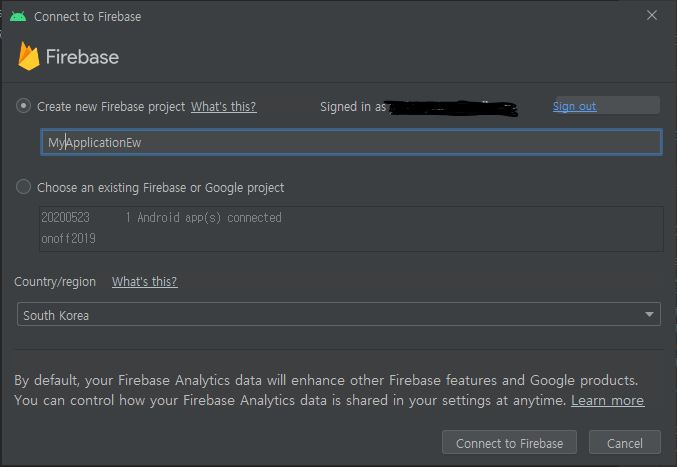Click into the MyApplicationEw project name field
The height and width of the screenshot is (467, 677).
(351, 142)
